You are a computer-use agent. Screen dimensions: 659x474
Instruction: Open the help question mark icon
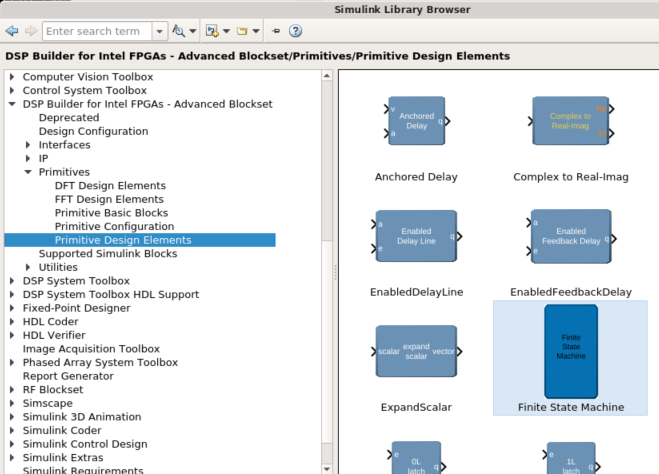(295, 31)
